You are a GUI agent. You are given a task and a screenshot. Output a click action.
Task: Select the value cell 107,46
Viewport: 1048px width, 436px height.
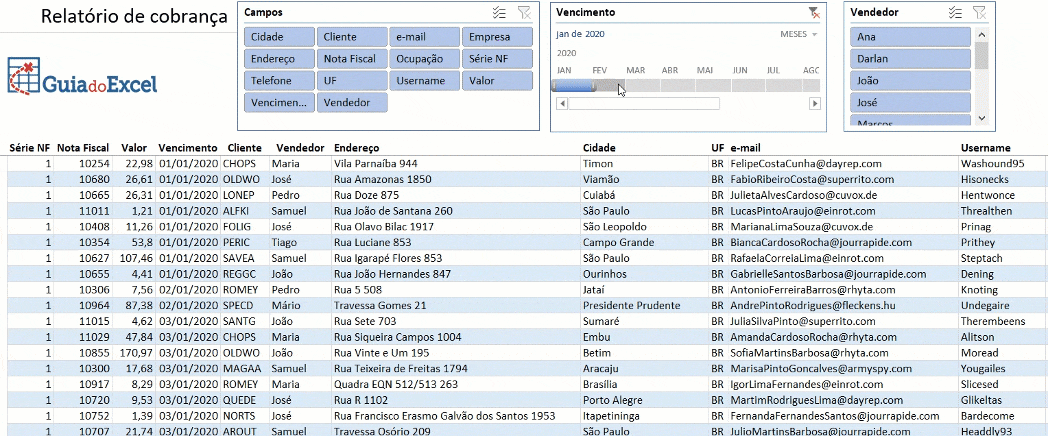point(134,258)
